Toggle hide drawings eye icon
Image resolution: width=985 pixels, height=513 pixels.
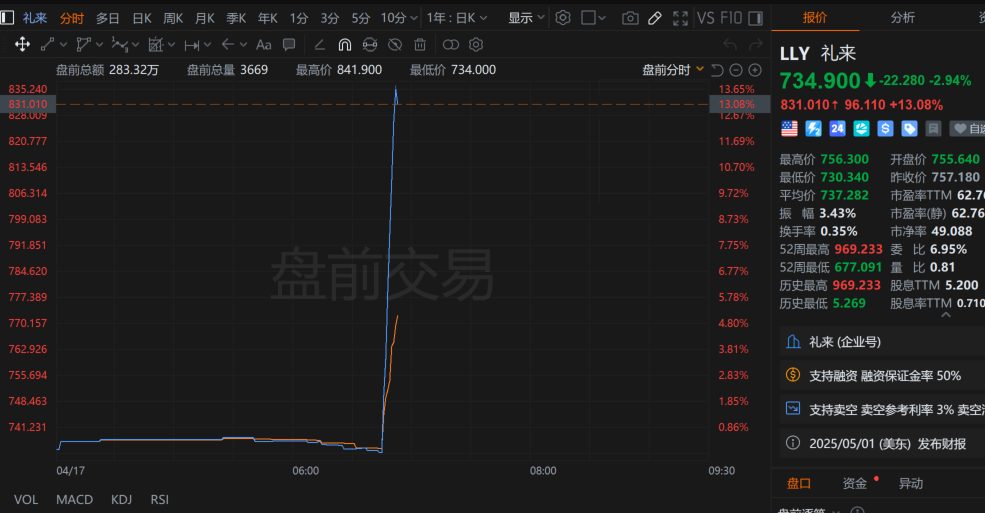(395, 44)
